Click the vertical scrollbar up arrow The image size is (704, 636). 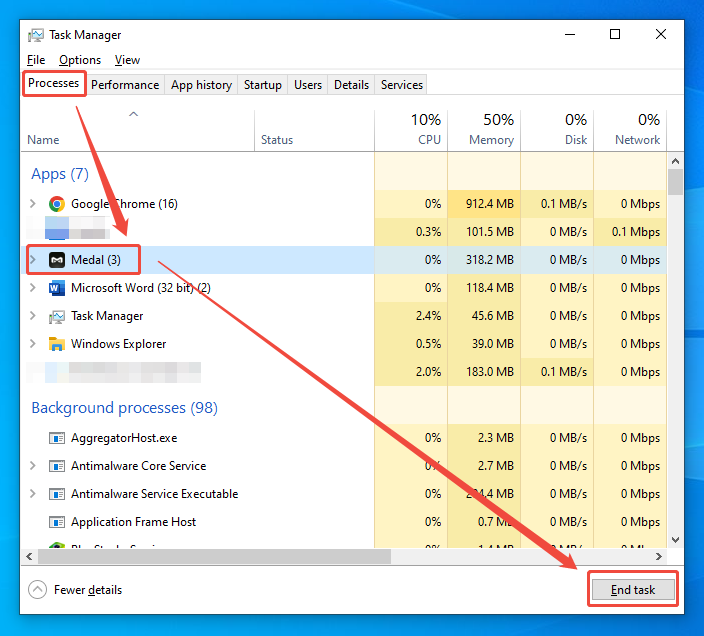[675, 161]
